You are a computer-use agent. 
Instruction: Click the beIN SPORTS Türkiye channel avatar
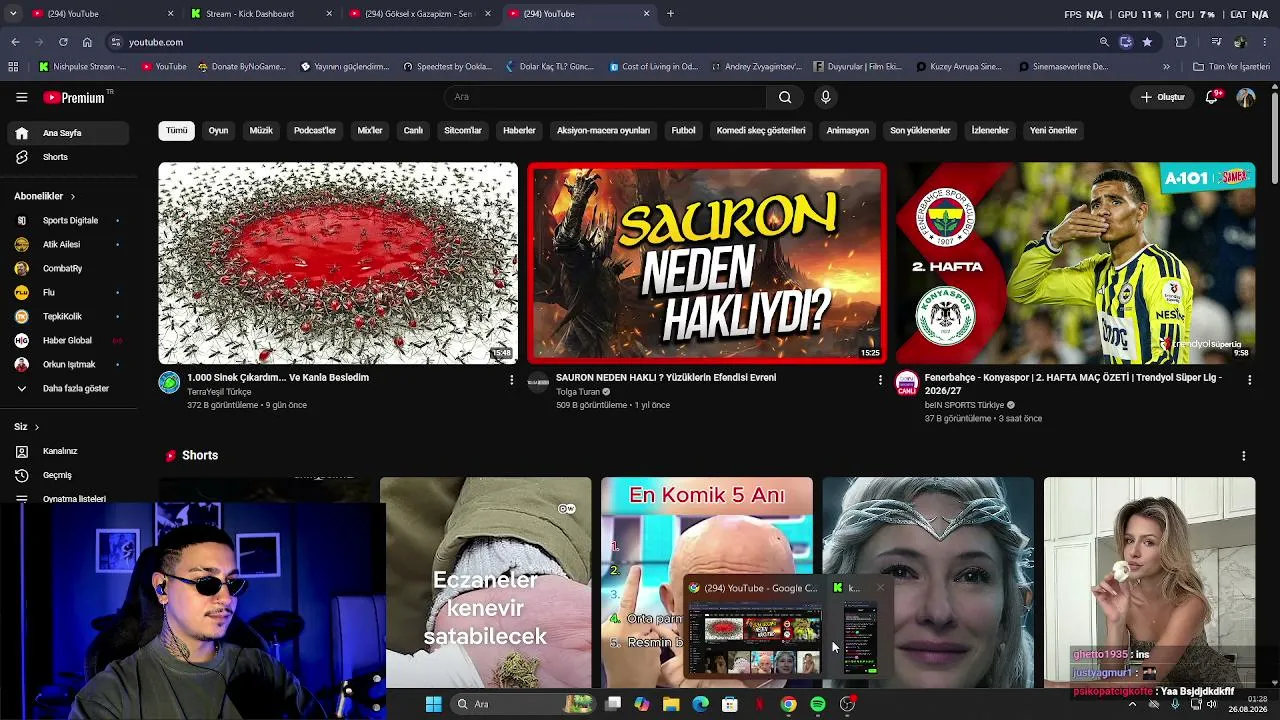907,382
